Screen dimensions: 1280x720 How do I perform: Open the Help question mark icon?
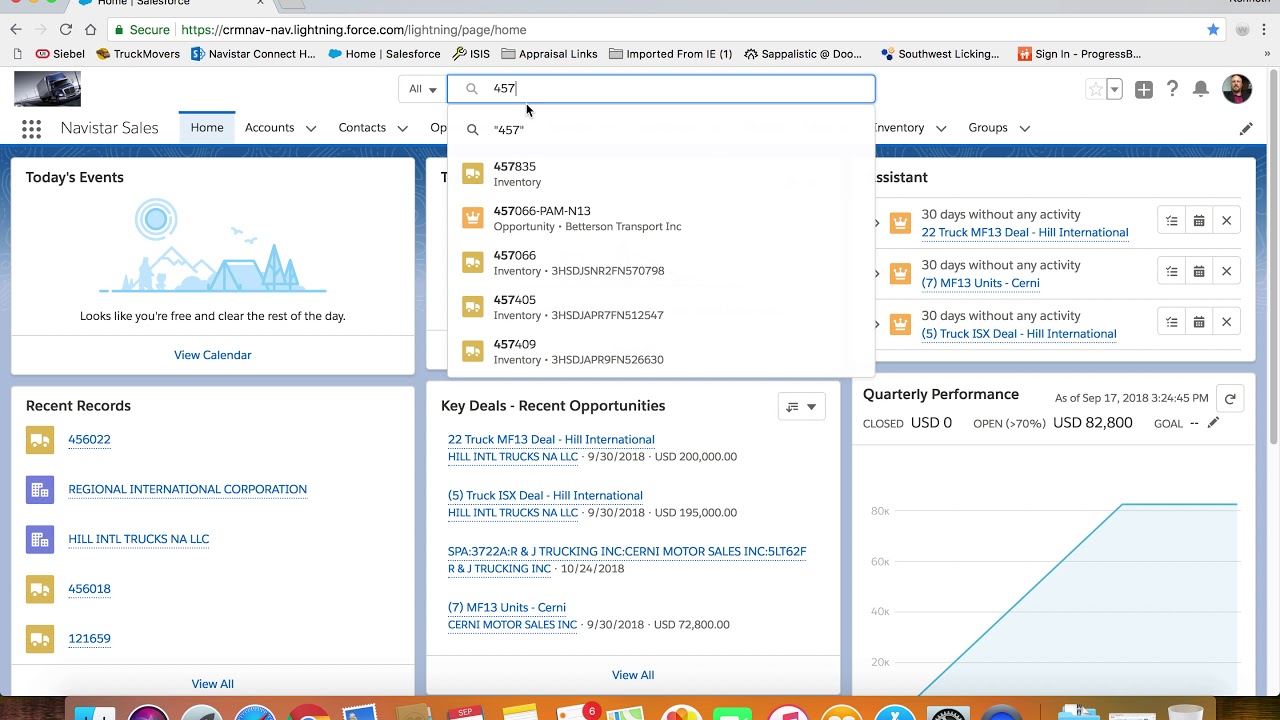1172,89
